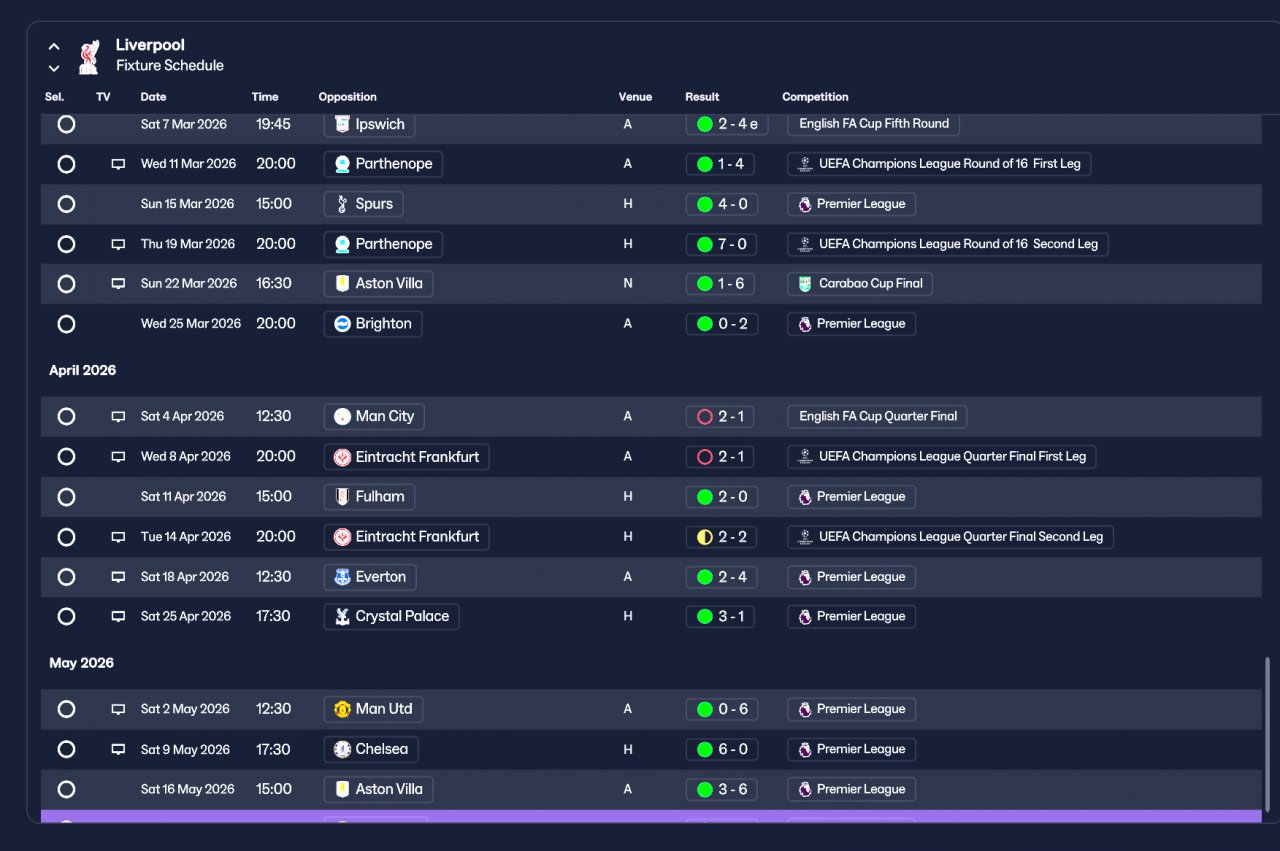The image size is (1280, 851).
Task: Open the English FA Cup Fifth Round competition
Action: (x=874, y=124)
